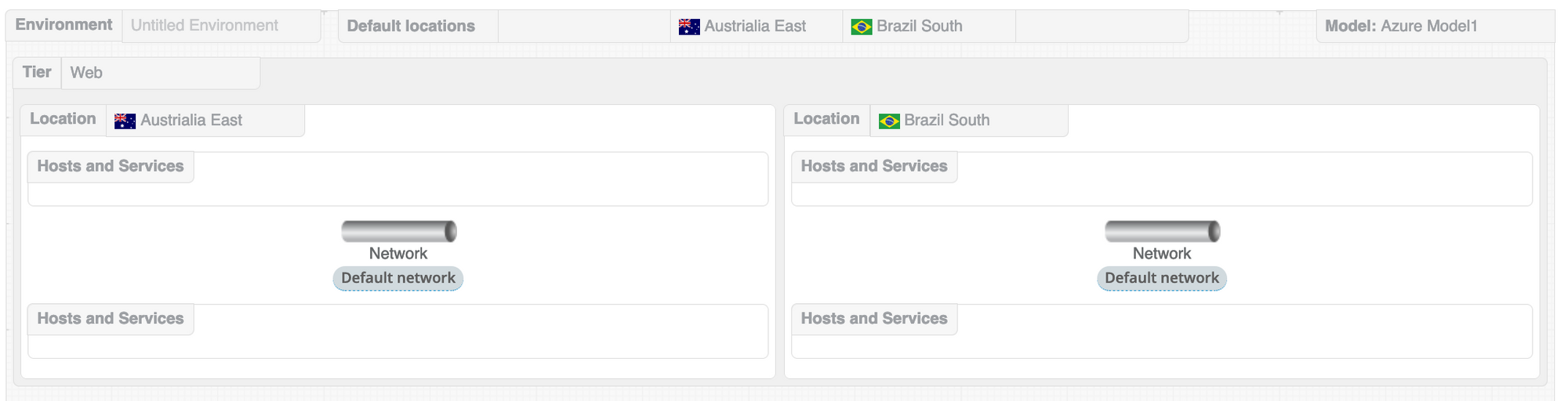Click the Brazil flag in Default locations bar
Screen dimensions: 1568x401
(862, 27)
